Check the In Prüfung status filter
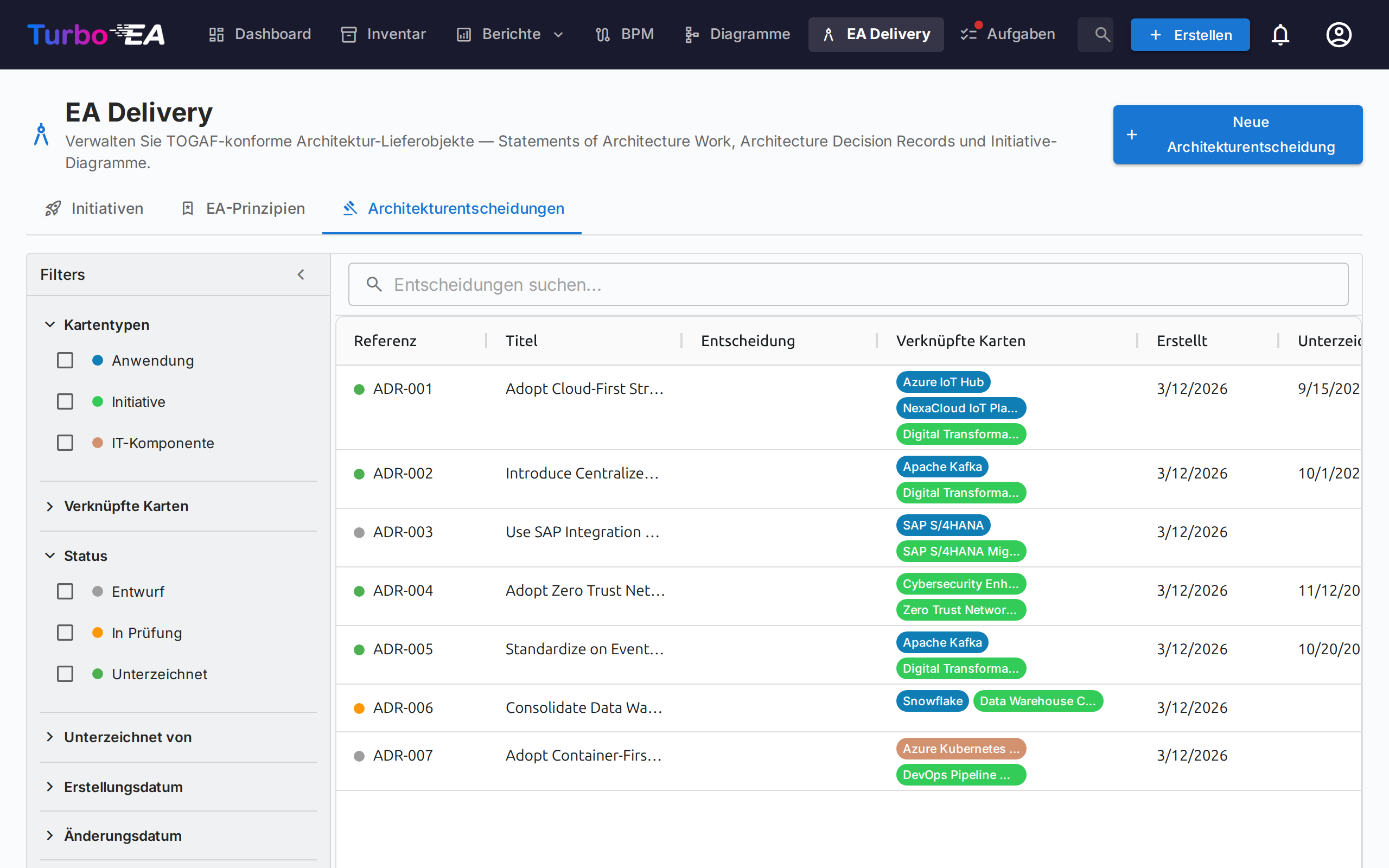The height and width of the screenshot is (868, 1389). [66, 633]
